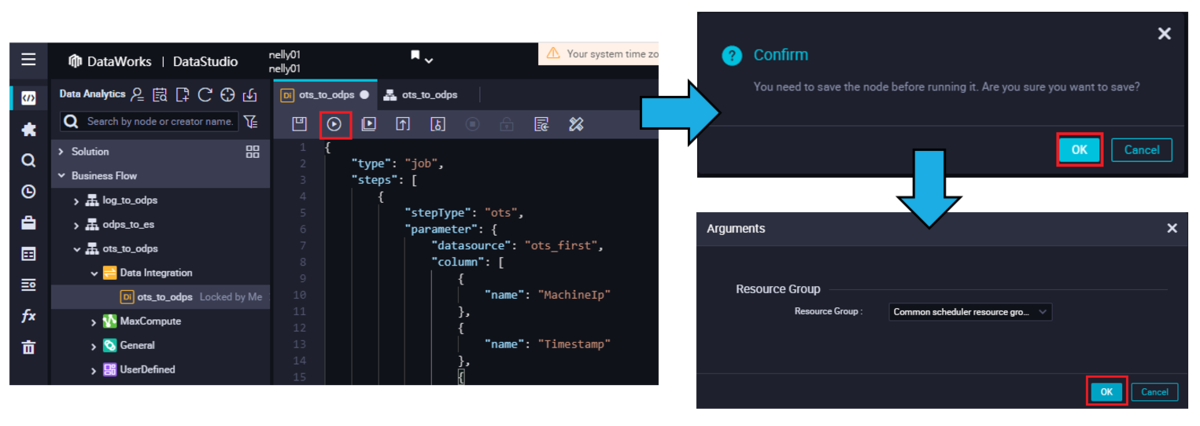Viewport: 1200px width, 426px height.
Task: Click the tools conversion icon in toolbar
Action: click(x=576, y=124)
